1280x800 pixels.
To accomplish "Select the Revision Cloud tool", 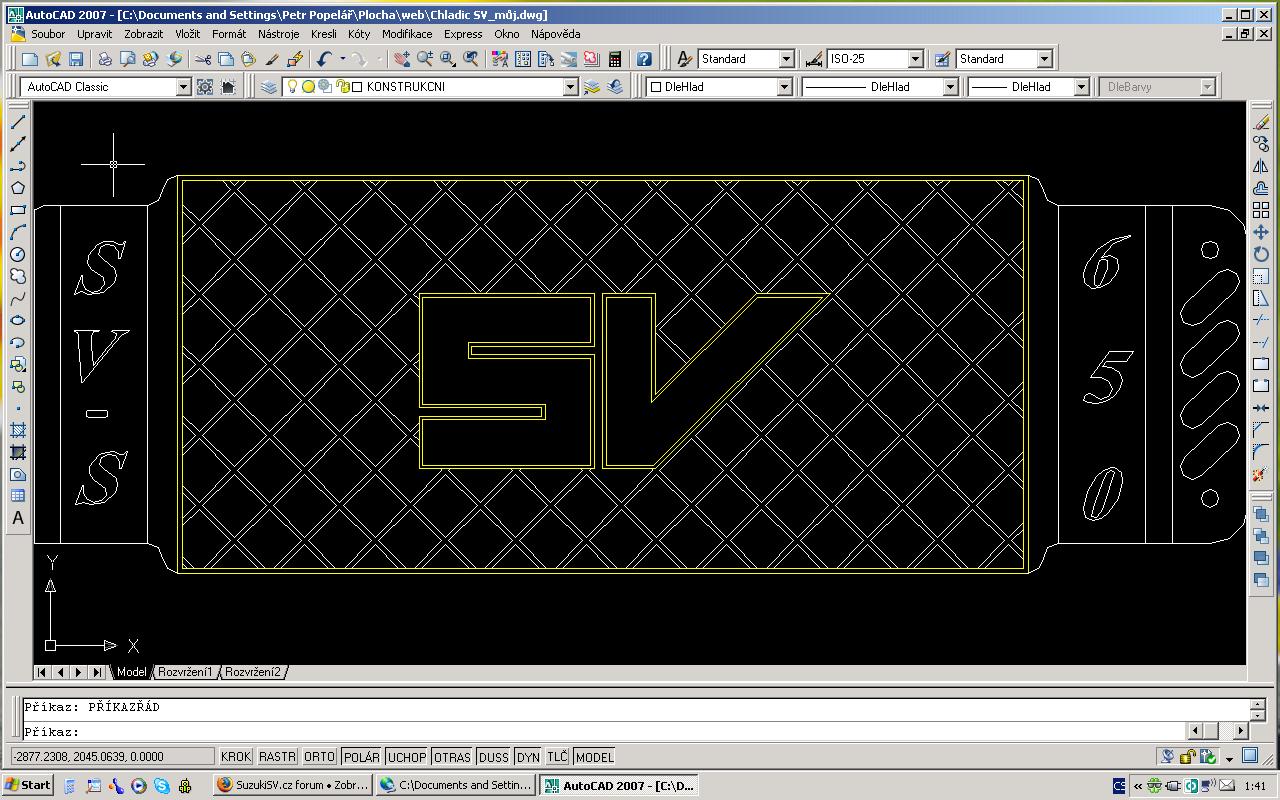I will 18,276.
